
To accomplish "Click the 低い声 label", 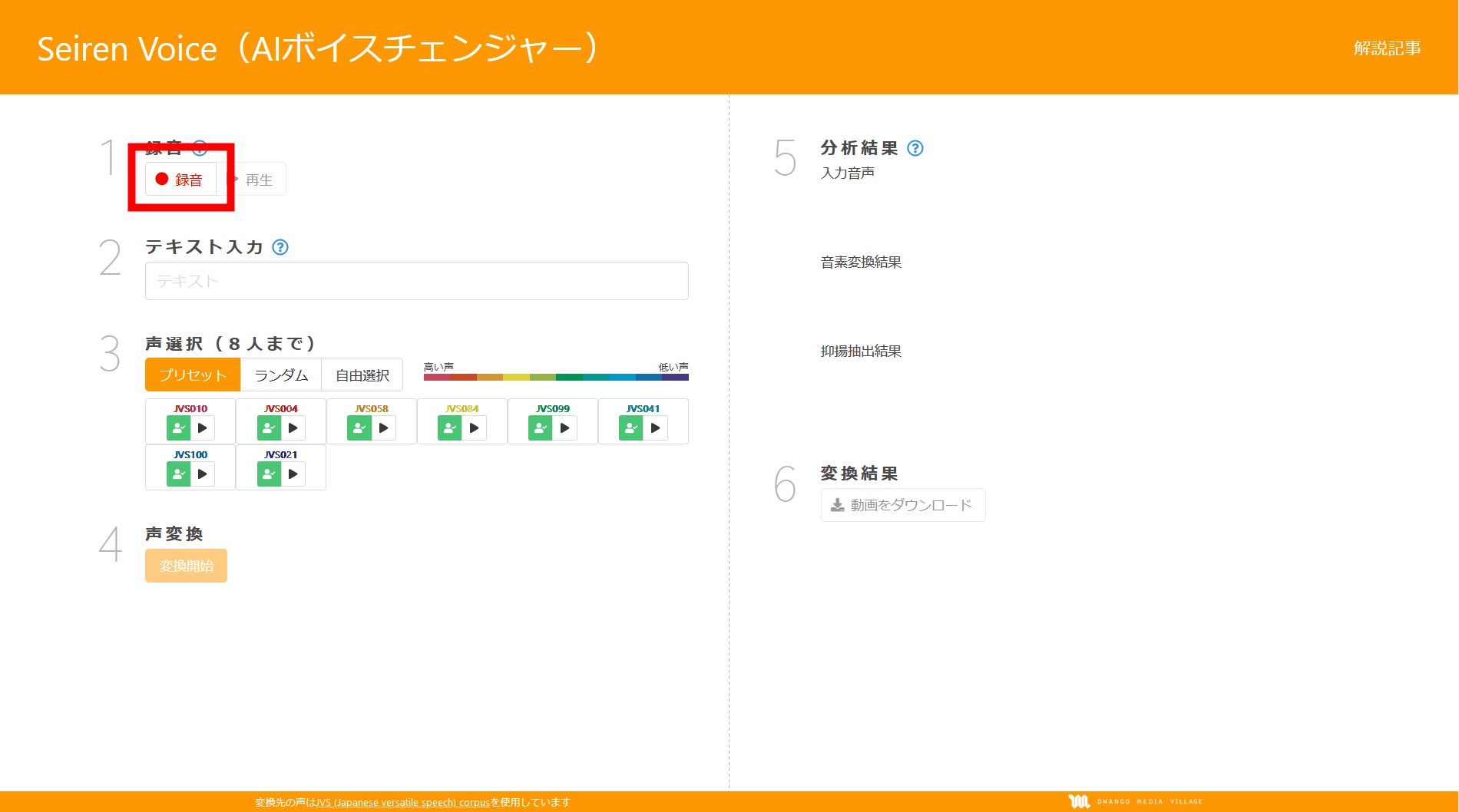I will click(x=673, y=367).
